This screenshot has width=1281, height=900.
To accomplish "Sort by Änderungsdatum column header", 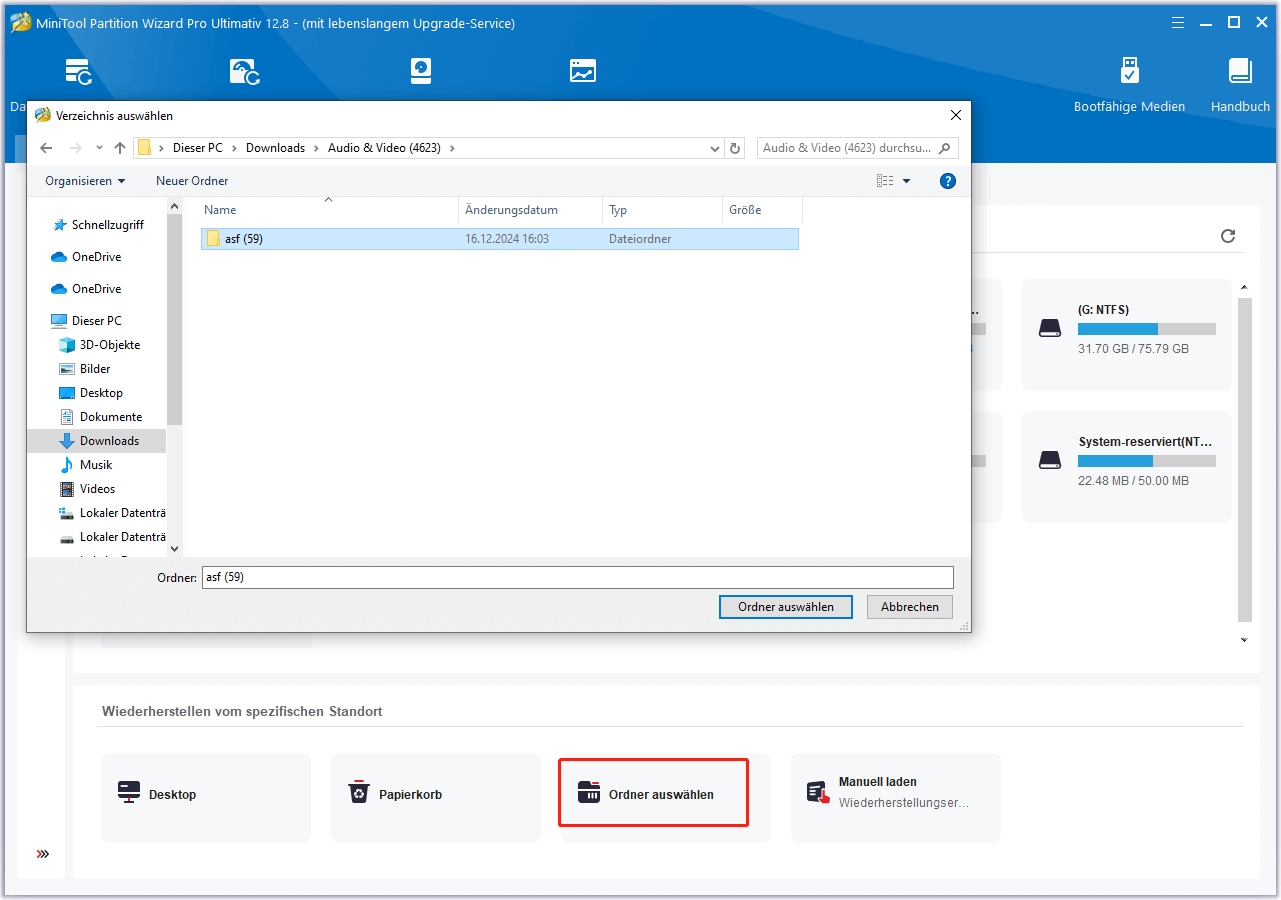I will tap(531, 210).
